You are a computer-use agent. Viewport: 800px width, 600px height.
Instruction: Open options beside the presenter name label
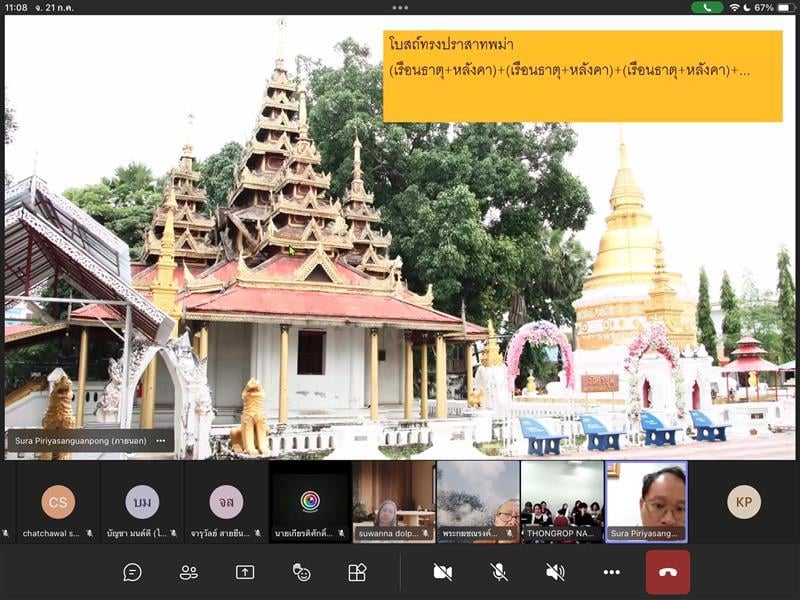coord(161,440)
